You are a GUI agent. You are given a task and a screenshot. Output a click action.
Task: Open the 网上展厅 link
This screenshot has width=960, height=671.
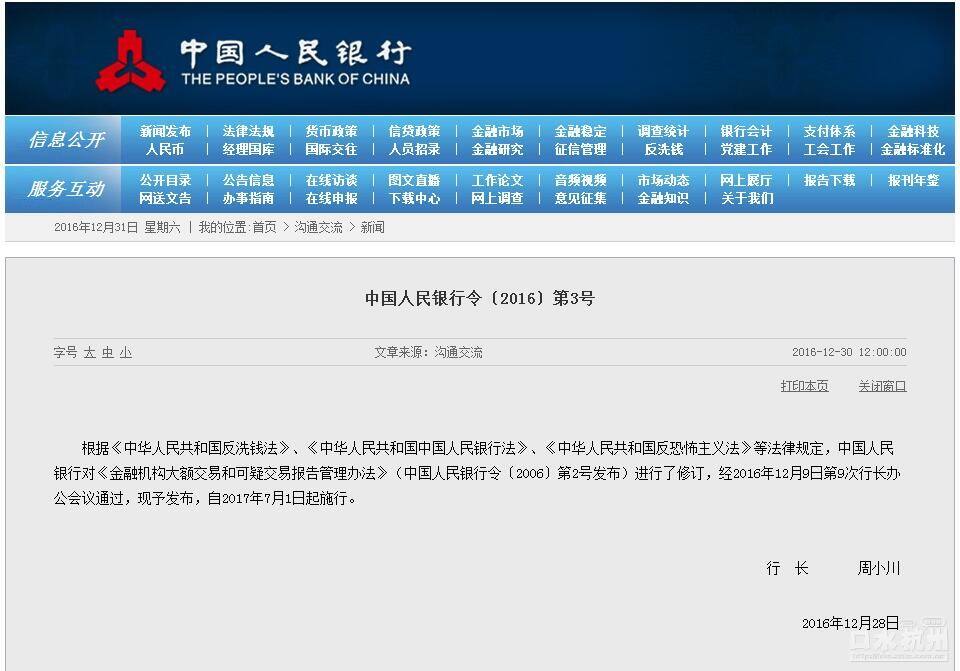coord(746,181)
